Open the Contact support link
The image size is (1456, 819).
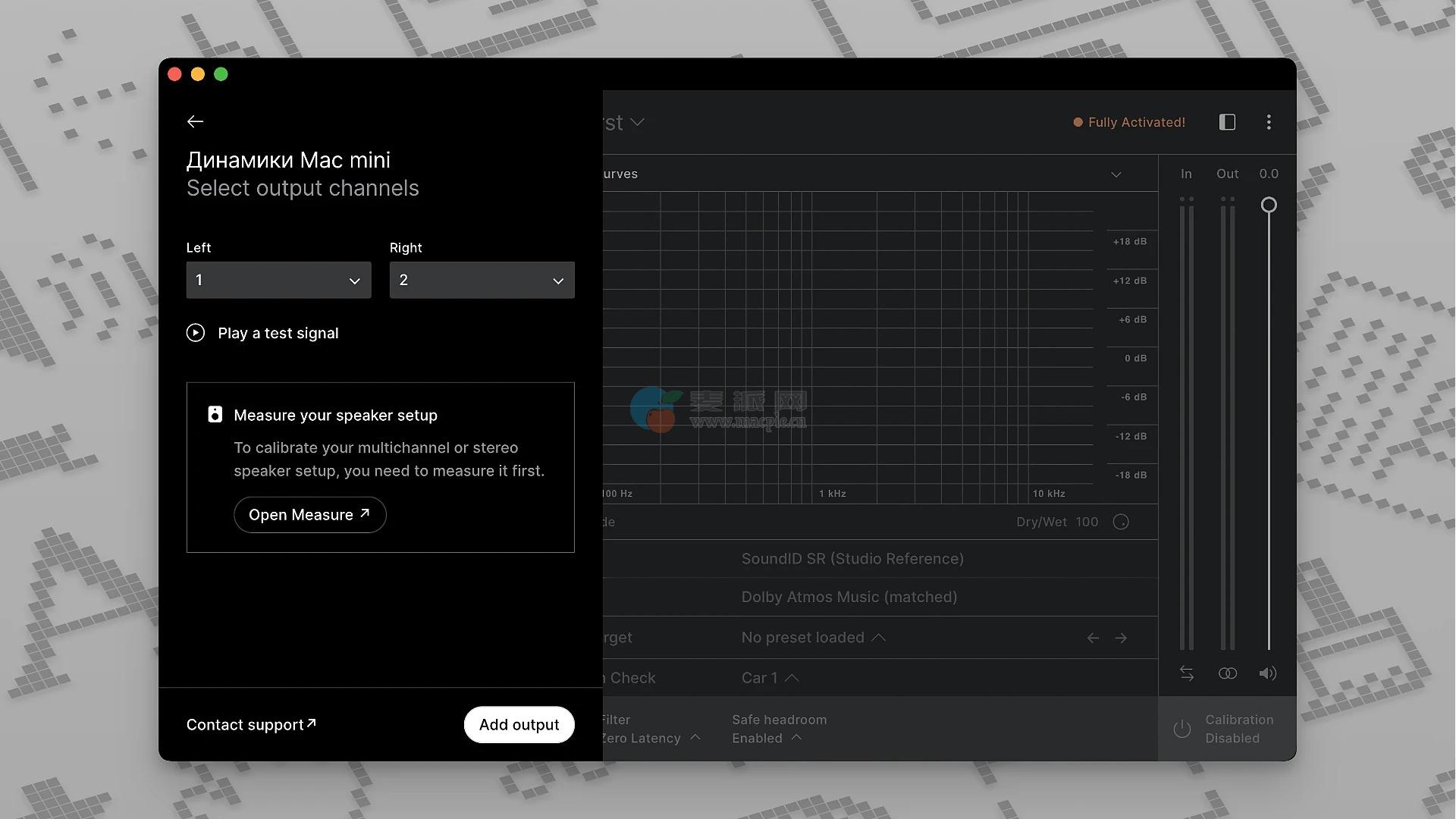pos(251,724)
